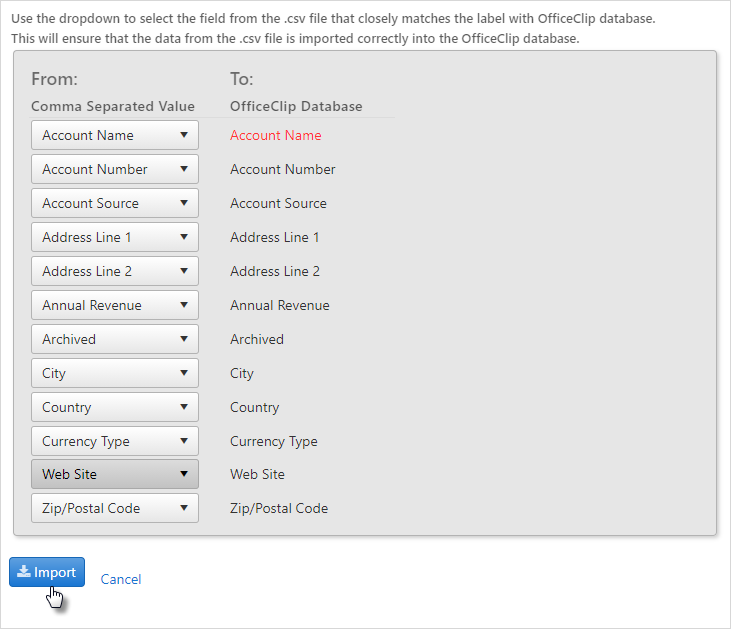The image size is (731, 629).
Task: Expand the Currency Type dropdown
Action: pyautogui.click(x=115, y=442)
